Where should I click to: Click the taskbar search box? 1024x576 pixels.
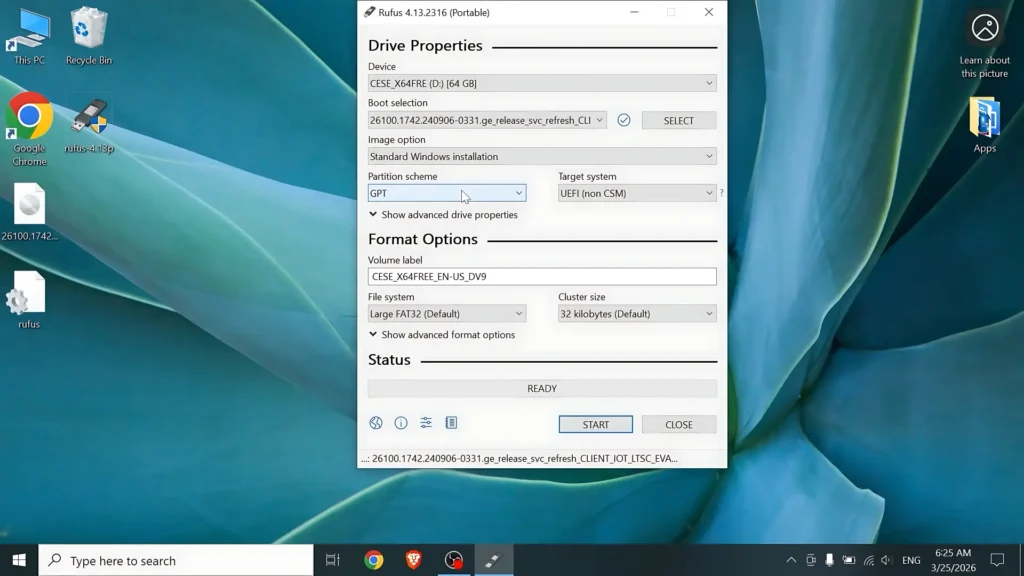[176, 560]
